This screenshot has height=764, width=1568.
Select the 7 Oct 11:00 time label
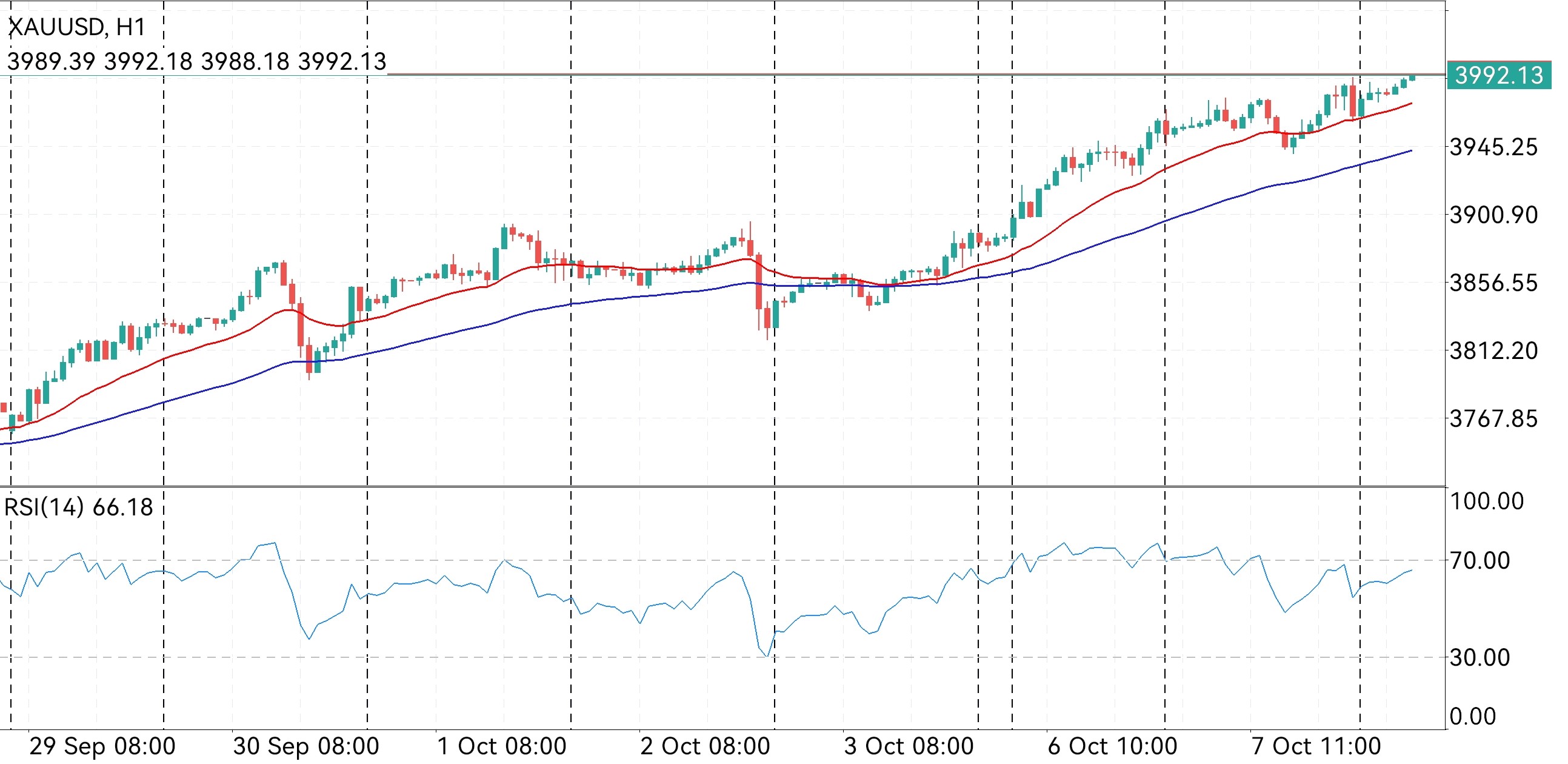point(1316,746)
